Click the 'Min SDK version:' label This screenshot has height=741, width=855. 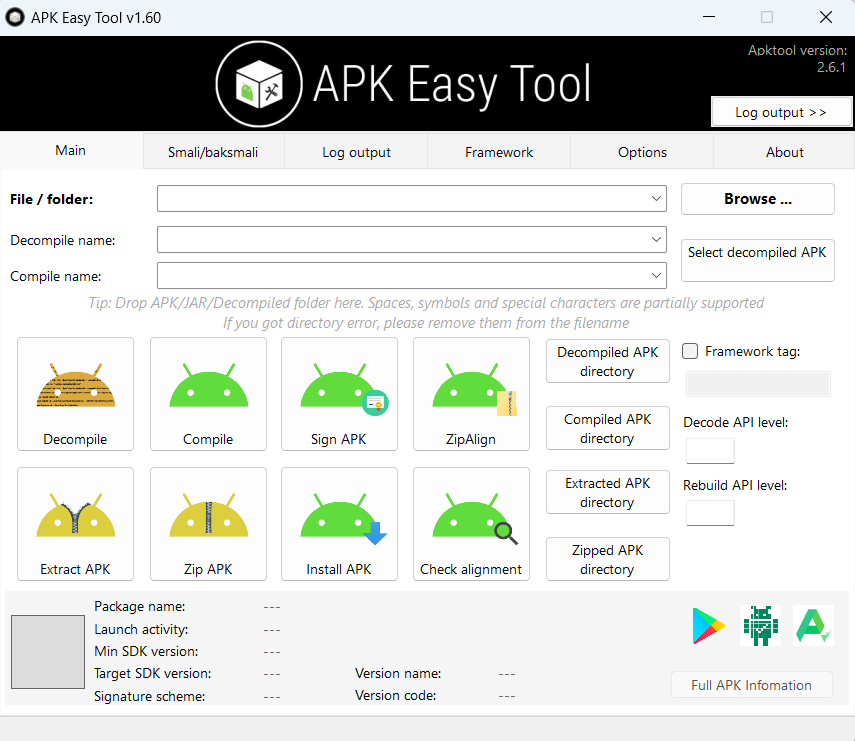click(x=146, y=651)
